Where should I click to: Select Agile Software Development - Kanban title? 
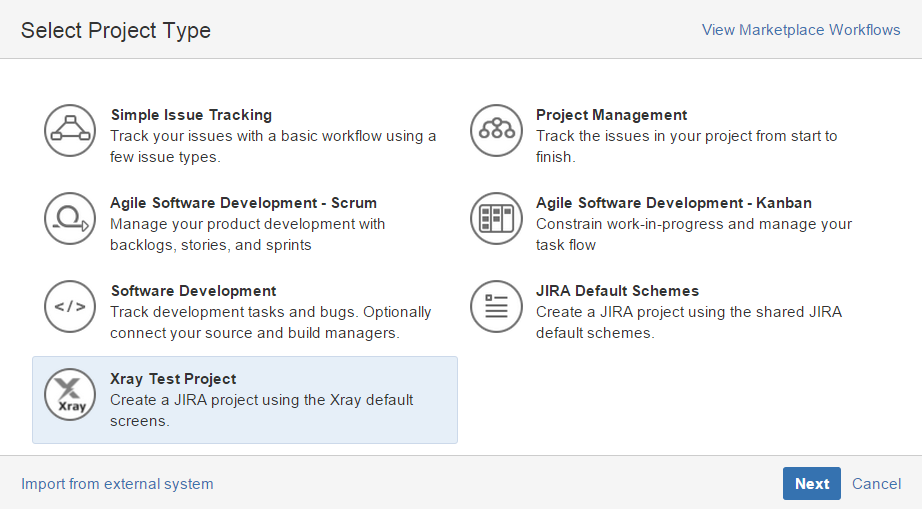674,203
